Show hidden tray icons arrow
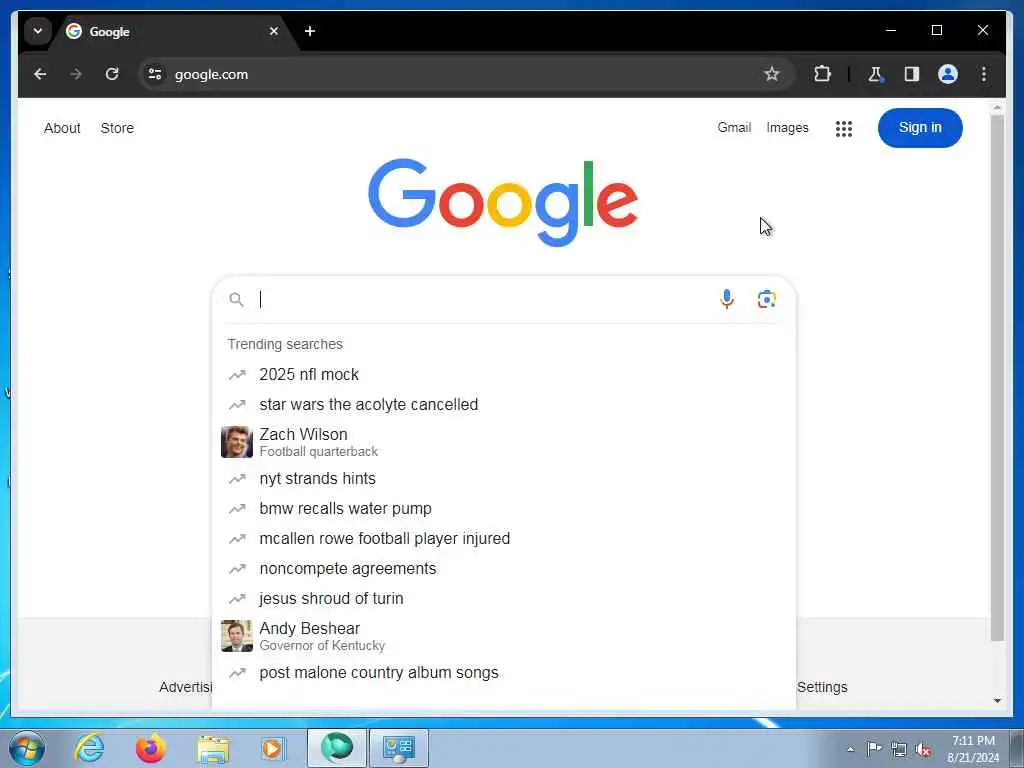This screenshot has height=768, width=1024. pyautogui.click(x=850, y=749)
